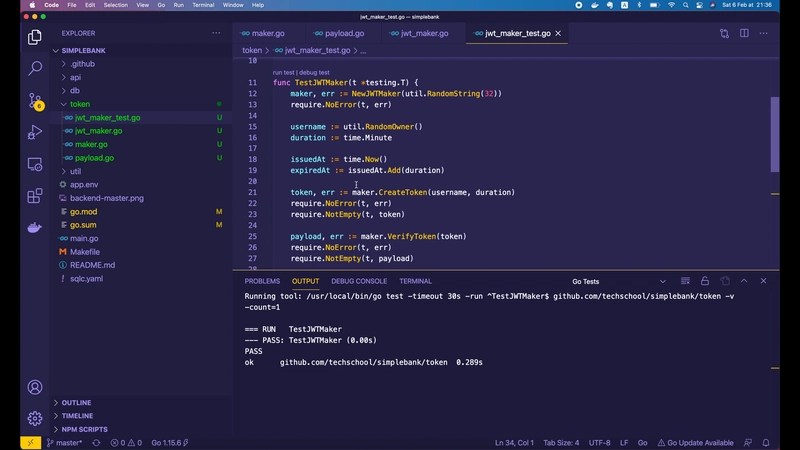Open the Manage gear icon
This screenshot has height=450, width=800.
click(x=35, y=418)
